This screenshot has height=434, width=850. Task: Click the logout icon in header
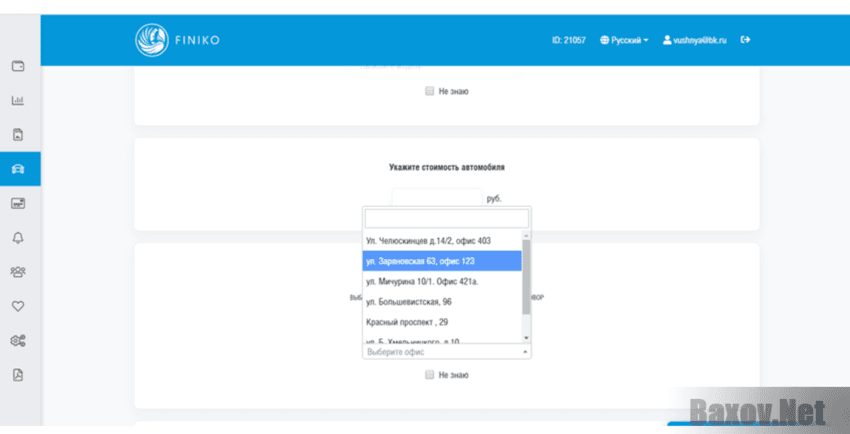coord(745,40)
